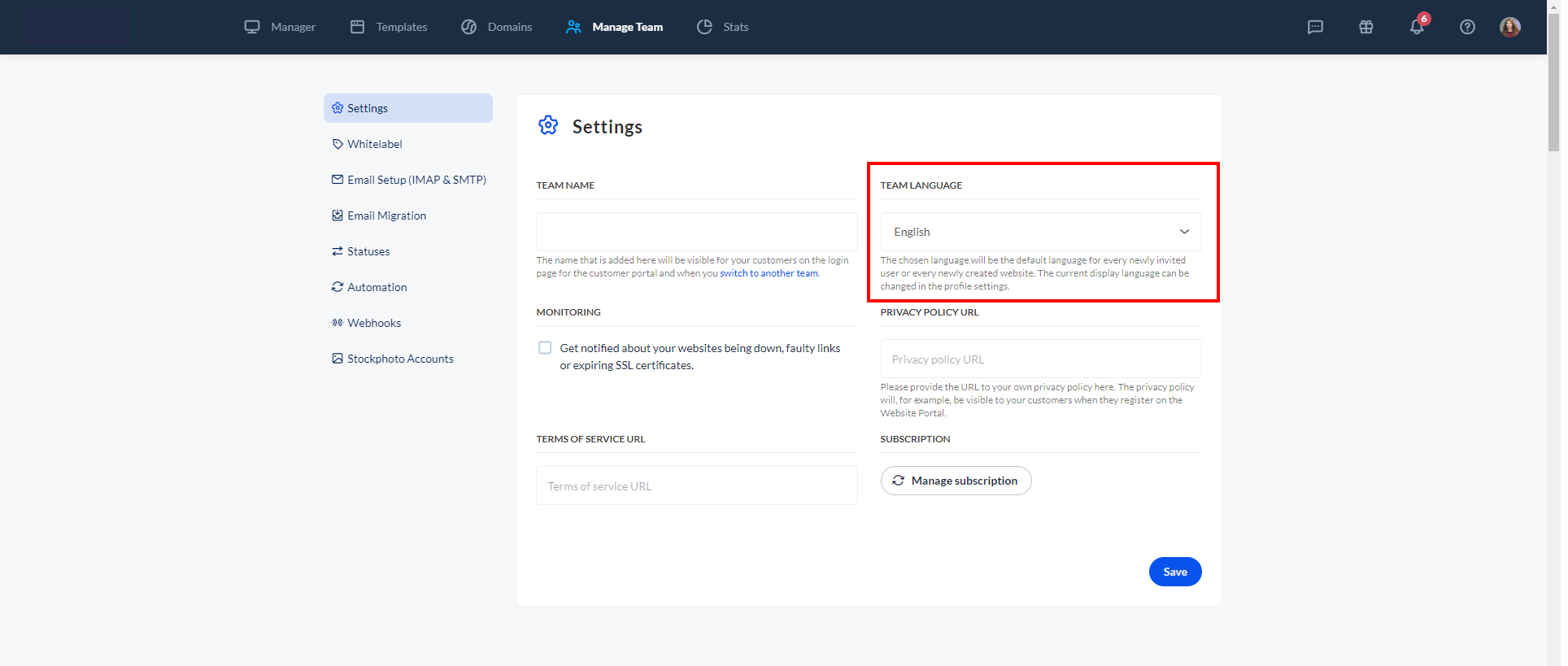Open the chat messages icon
The height and width of the screenshot is (666, 1568).
pos(1315,27)
